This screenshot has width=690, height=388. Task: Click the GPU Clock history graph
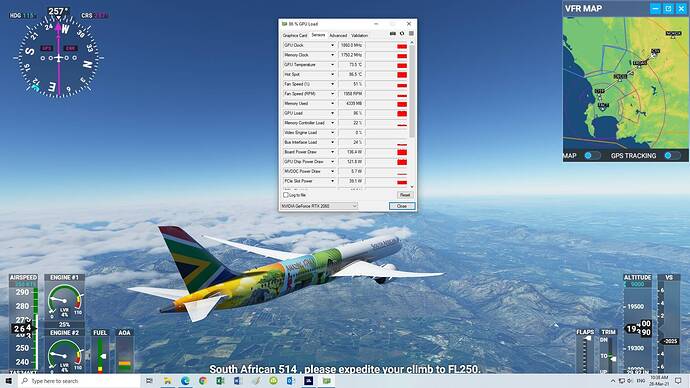(x=386, y=45)
